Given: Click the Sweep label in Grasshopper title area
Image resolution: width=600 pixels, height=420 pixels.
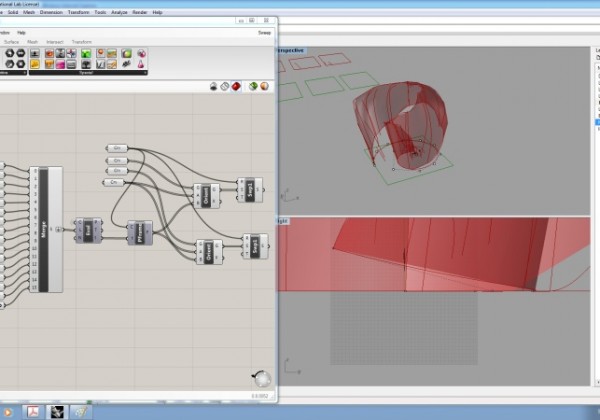Looking at the screenshot, I should coord(264,32).
